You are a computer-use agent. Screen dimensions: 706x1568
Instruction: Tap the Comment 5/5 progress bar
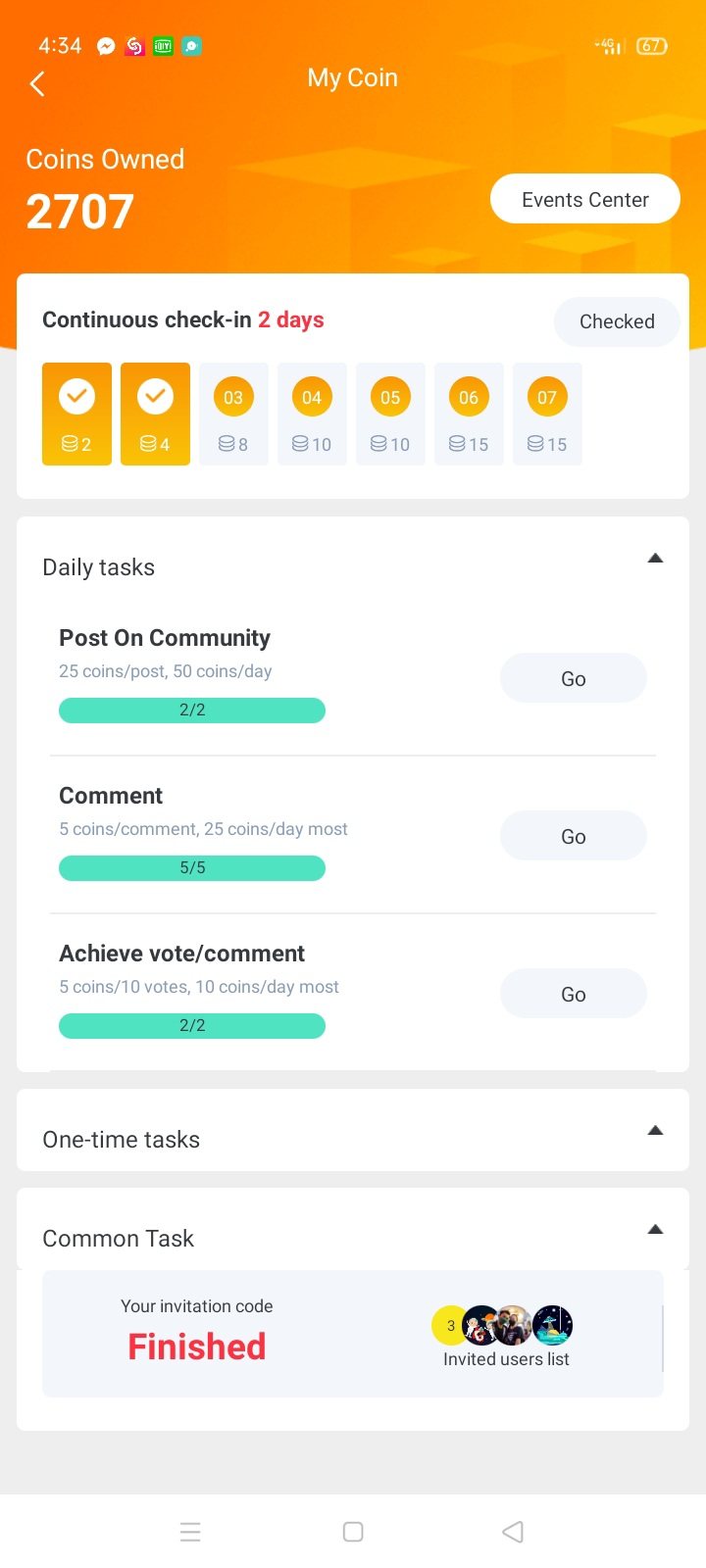[x=192, y=868]
